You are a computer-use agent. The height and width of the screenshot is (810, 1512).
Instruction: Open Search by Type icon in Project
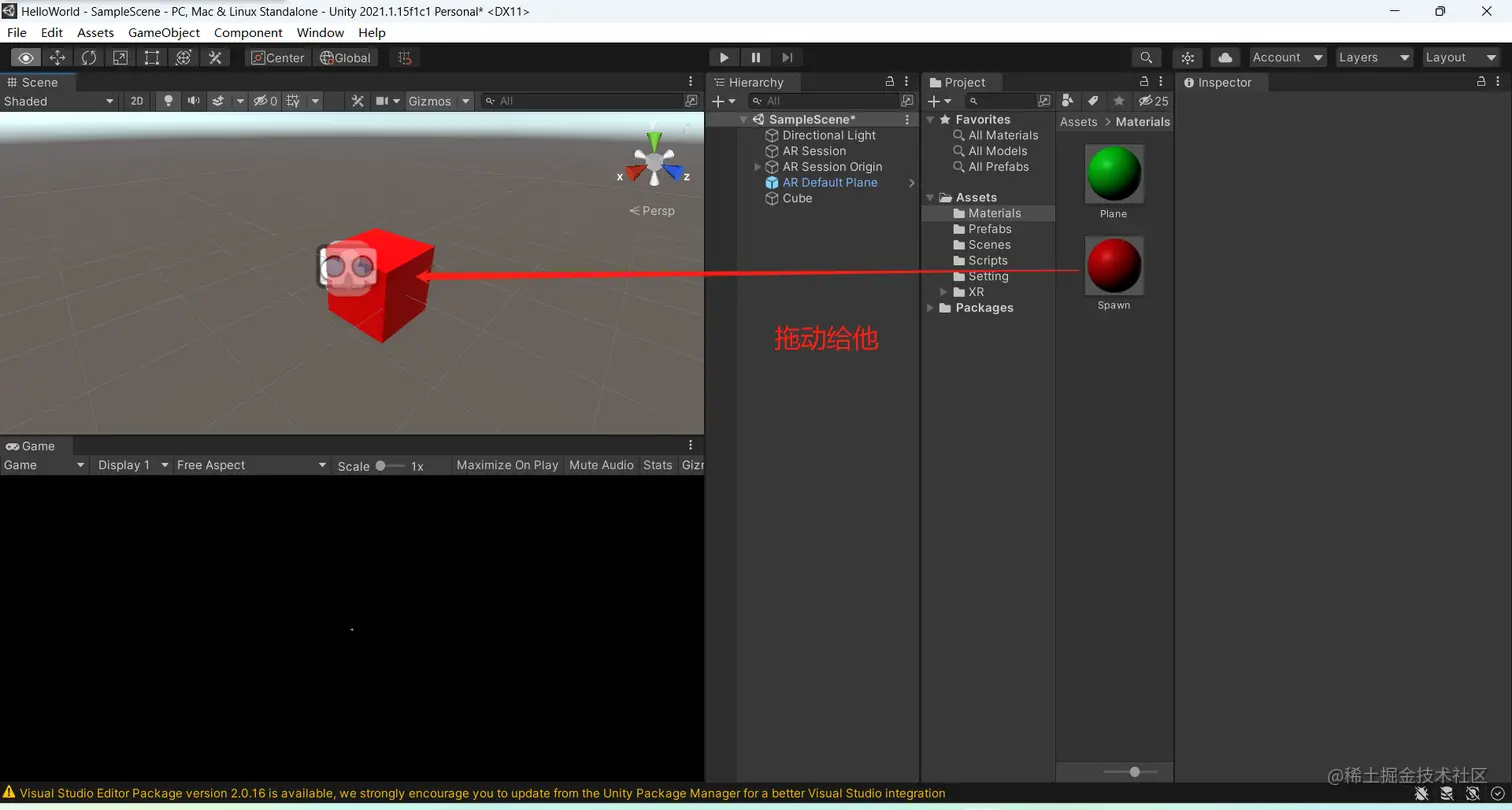[x=1068, y=101]
